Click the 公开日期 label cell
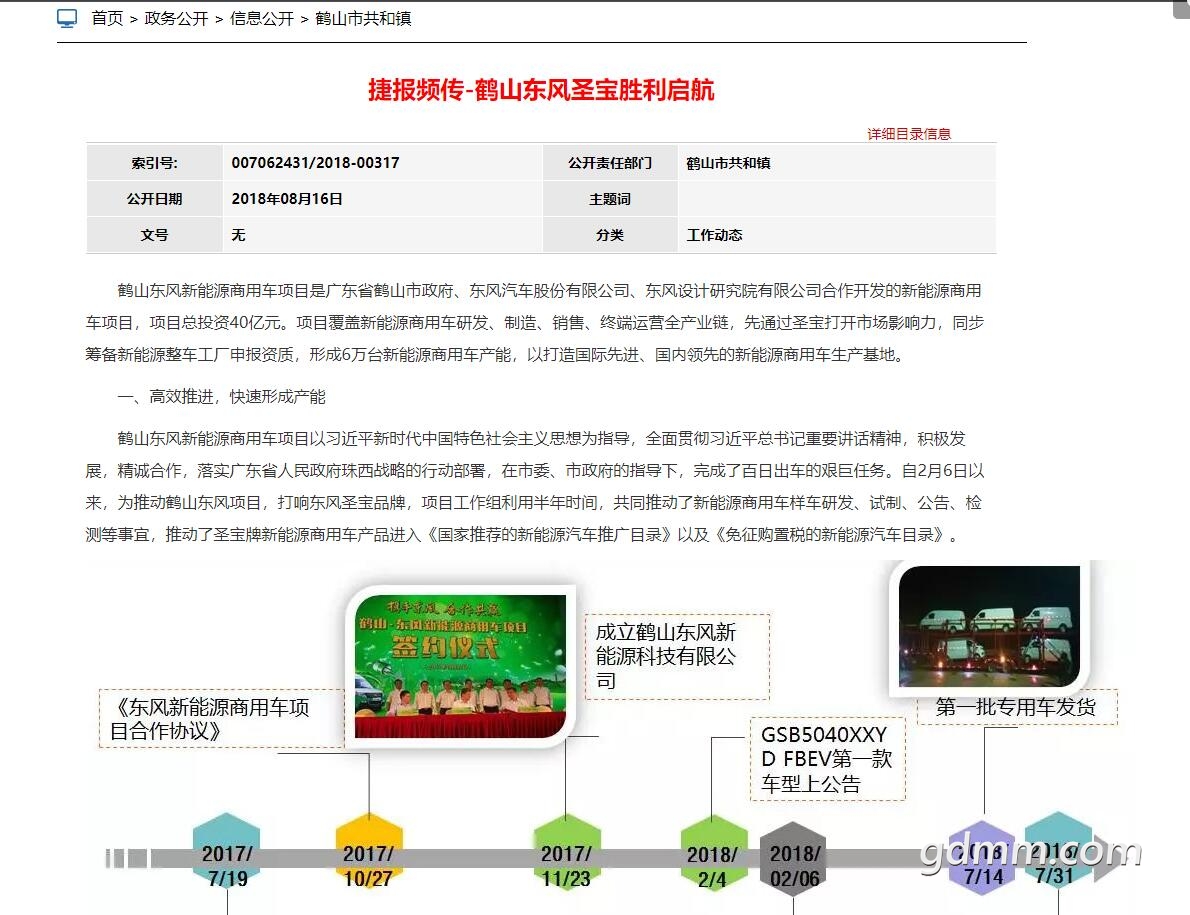The image size is (1190, 915). 155,199
